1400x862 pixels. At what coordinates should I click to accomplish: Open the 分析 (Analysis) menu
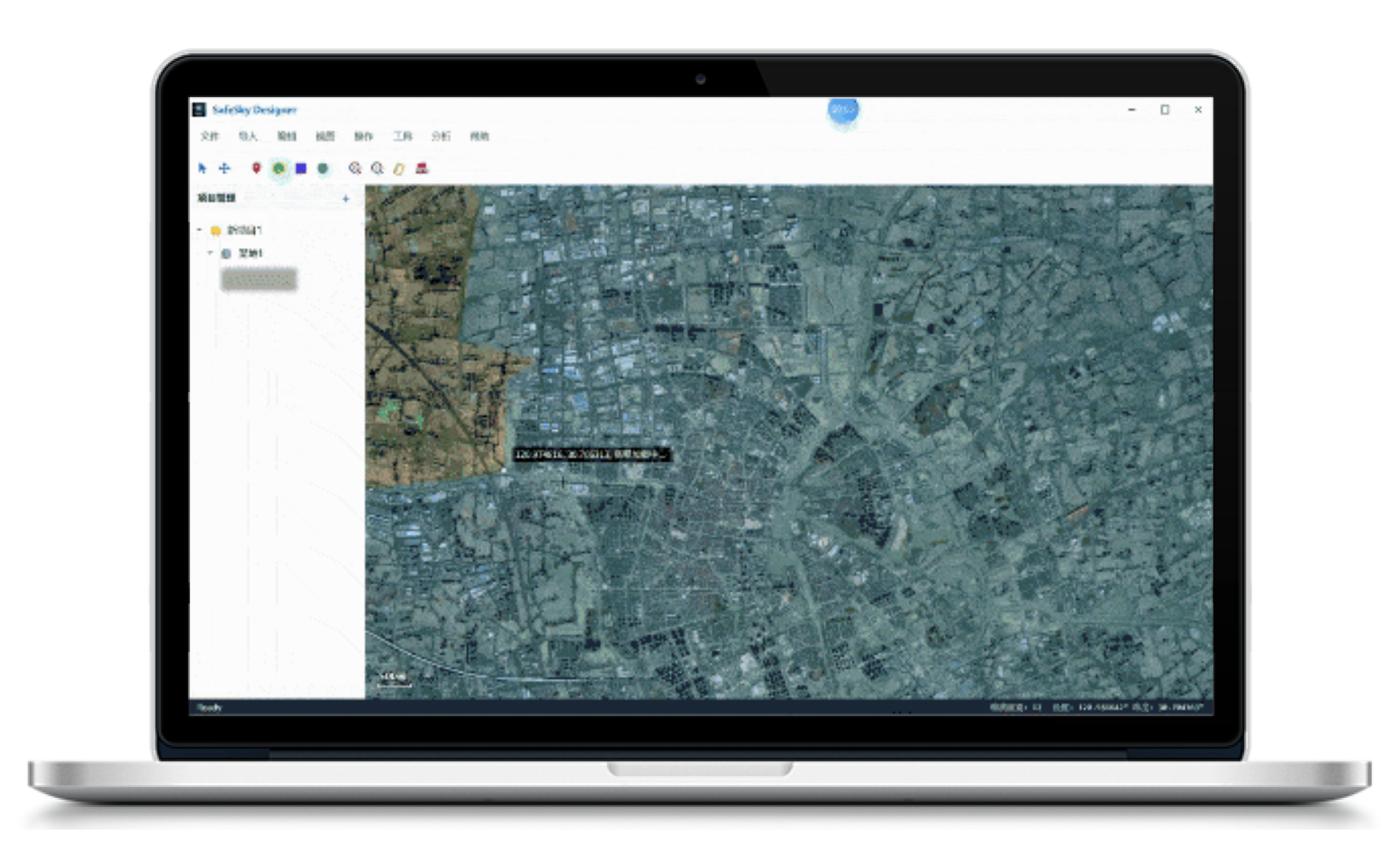[440, 136]
